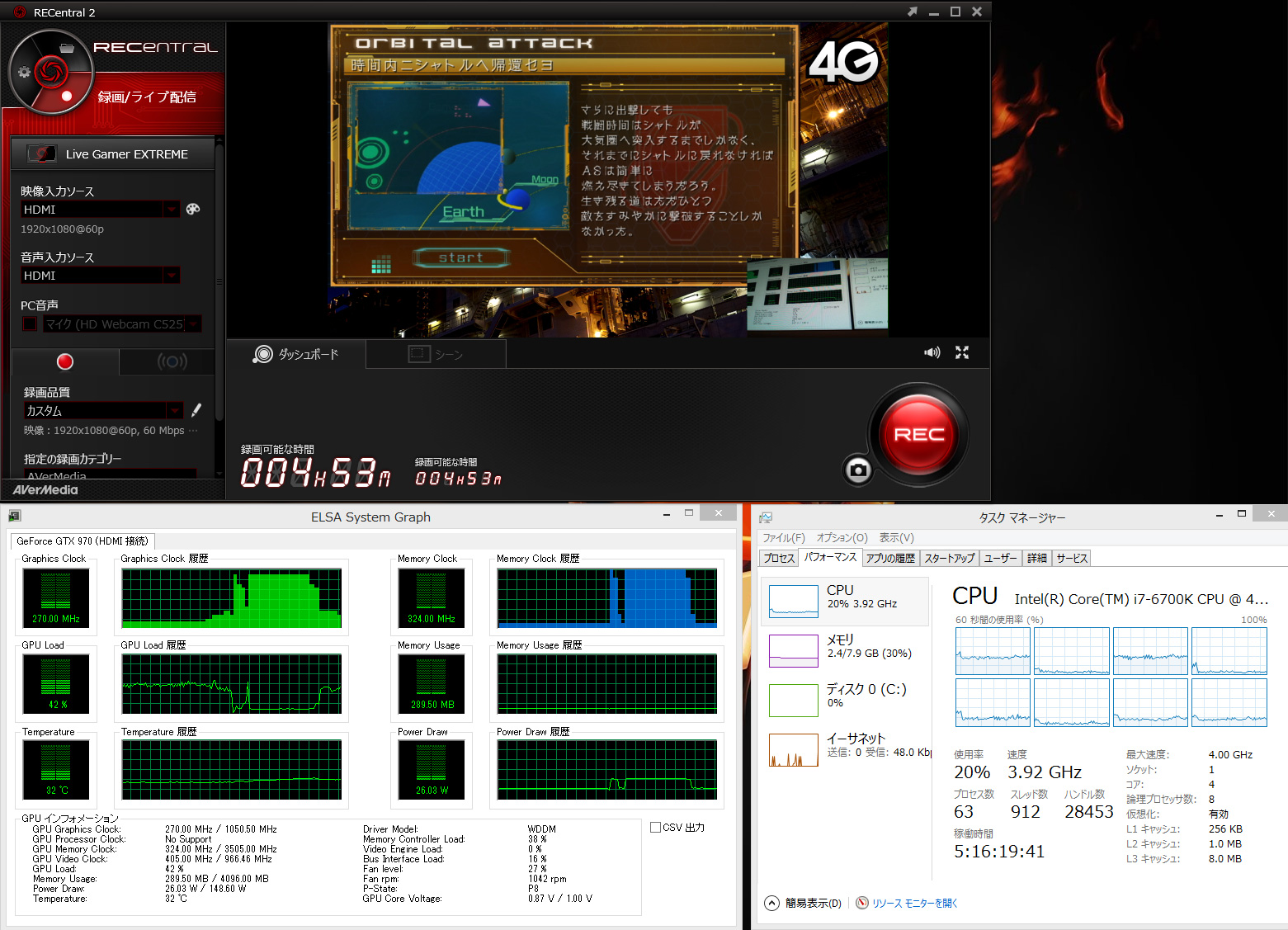This screenshot has width=1288, height=930.
Task: Select the CPU performance item in the sidebar
Action: [845, 601]
